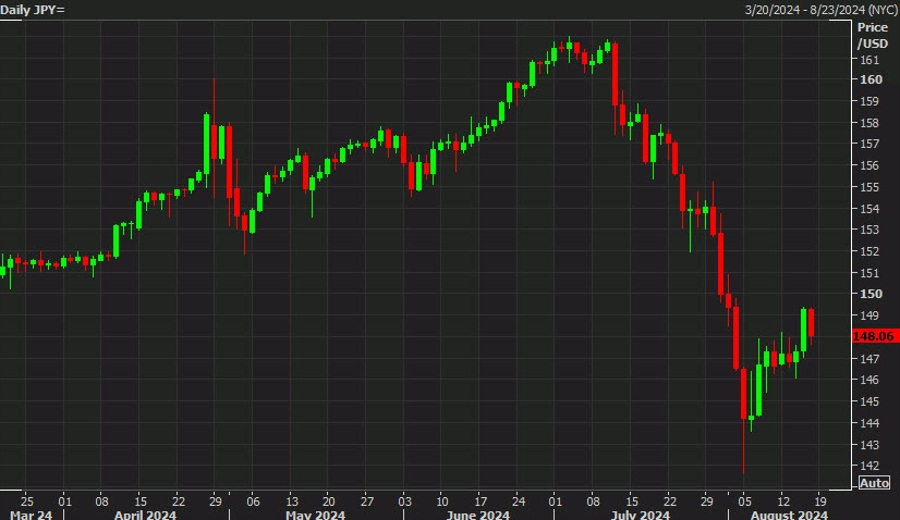Click the 3/20/2024 - 8/23/2024 date range
This screenshot has height=520, width=900.
coord(821,10)
